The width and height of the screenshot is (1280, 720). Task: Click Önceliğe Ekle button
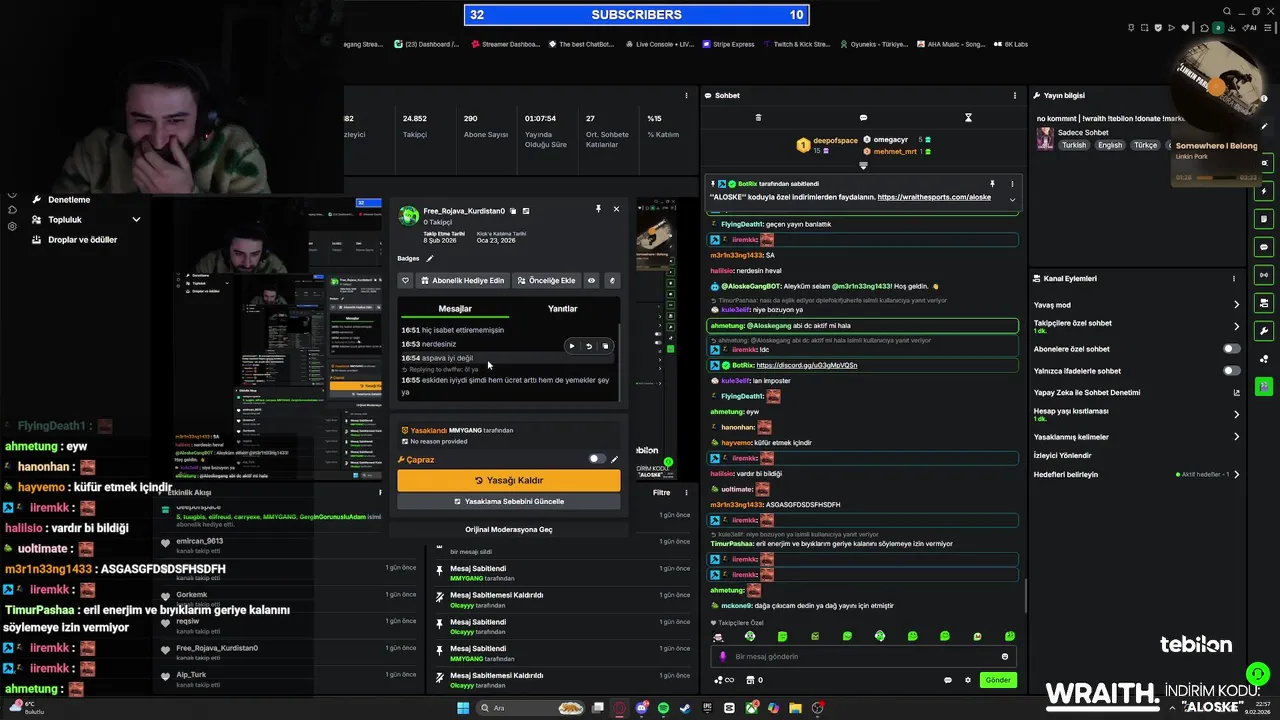pos(546,281)
